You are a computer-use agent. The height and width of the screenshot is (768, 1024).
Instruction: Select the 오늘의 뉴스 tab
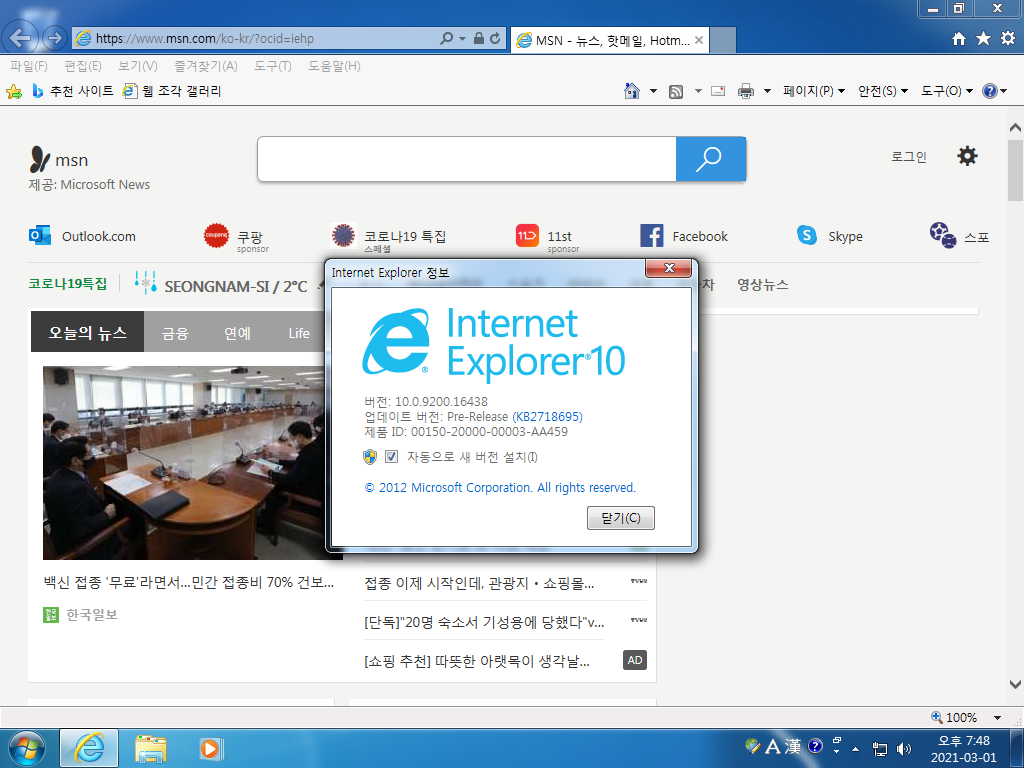pyautogui.click(x=88, y=332)
